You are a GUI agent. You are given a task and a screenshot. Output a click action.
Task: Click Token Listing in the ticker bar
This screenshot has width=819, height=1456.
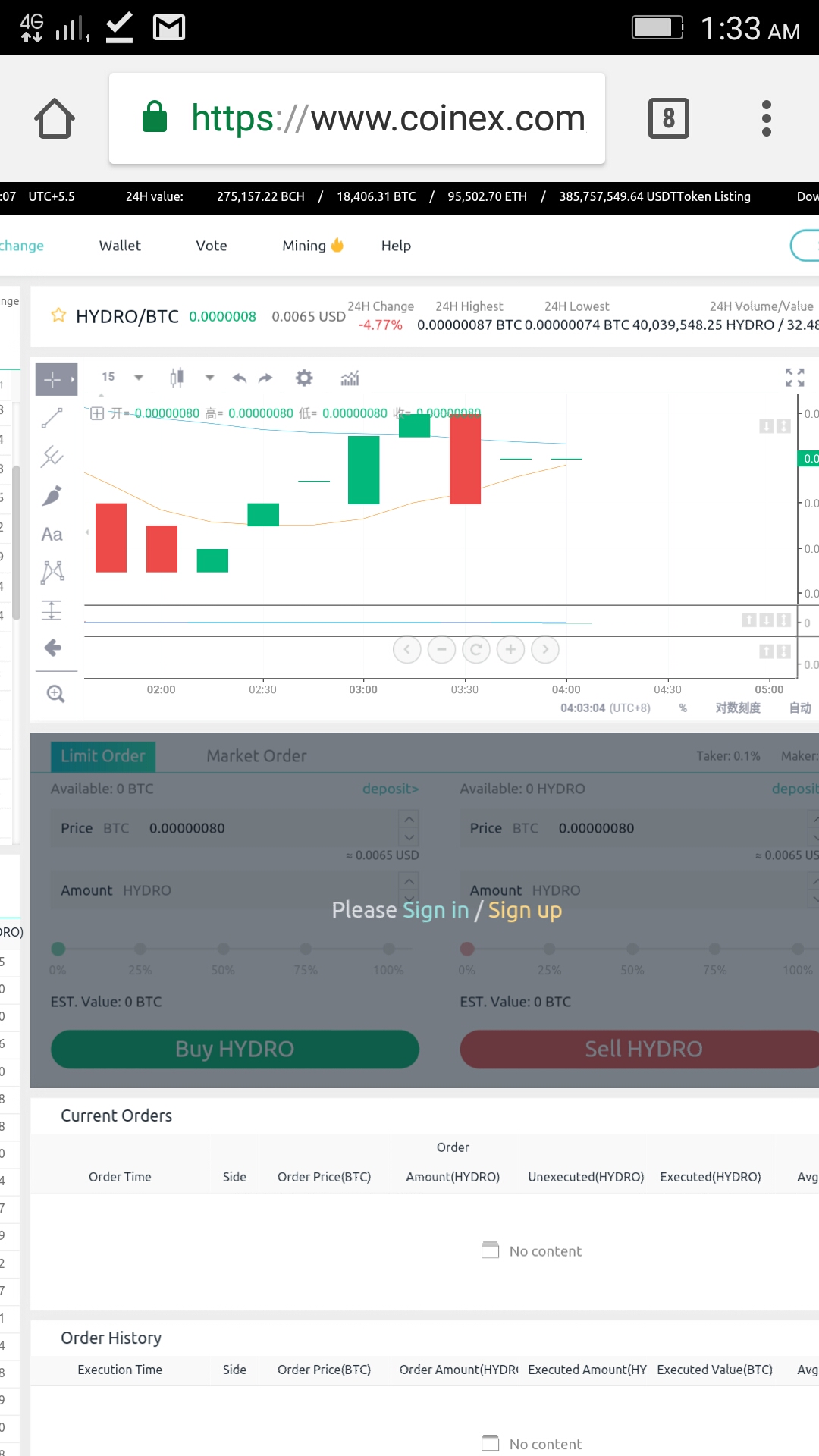714,196
